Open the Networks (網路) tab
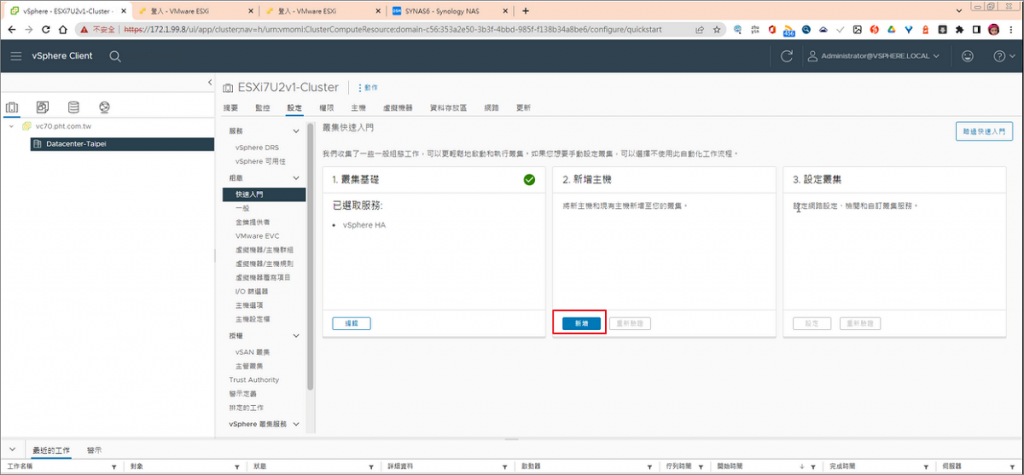This screenshot has height=475, width=1024. click(491, 108)
